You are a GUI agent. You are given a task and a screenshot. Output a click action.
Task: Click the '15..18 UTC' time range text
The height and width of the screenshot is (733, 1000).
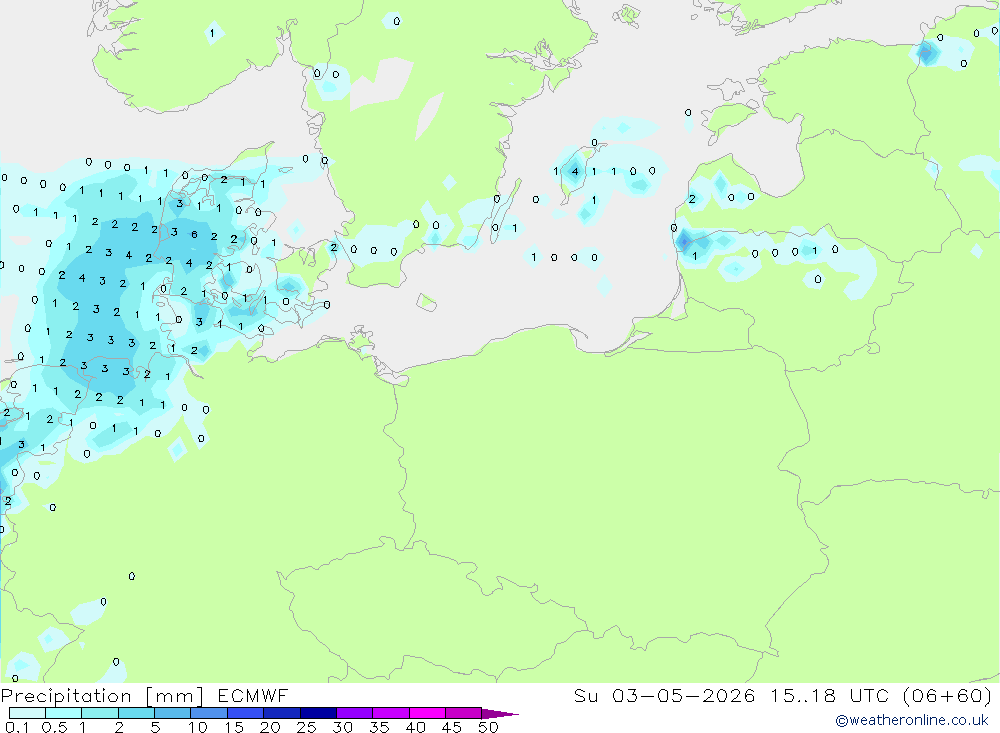point(829,696)
